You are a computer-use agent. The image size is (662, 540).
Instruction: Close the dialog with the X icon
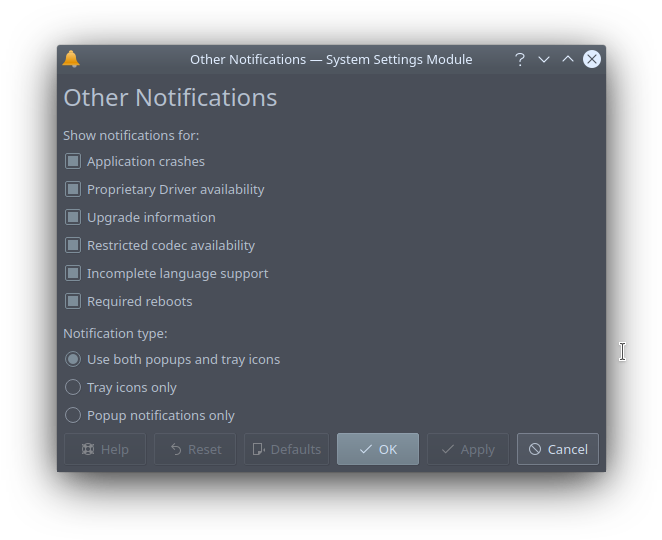point(591,59)
